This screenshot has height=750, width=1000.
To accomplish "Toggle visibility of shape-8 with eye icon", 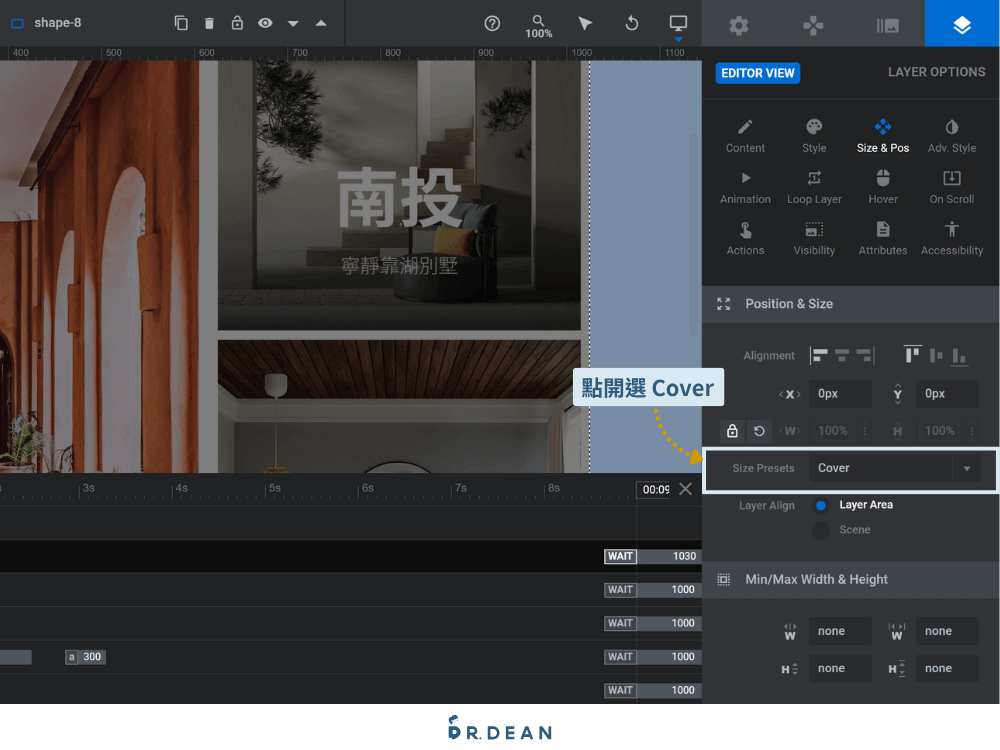I will point(265,23).
